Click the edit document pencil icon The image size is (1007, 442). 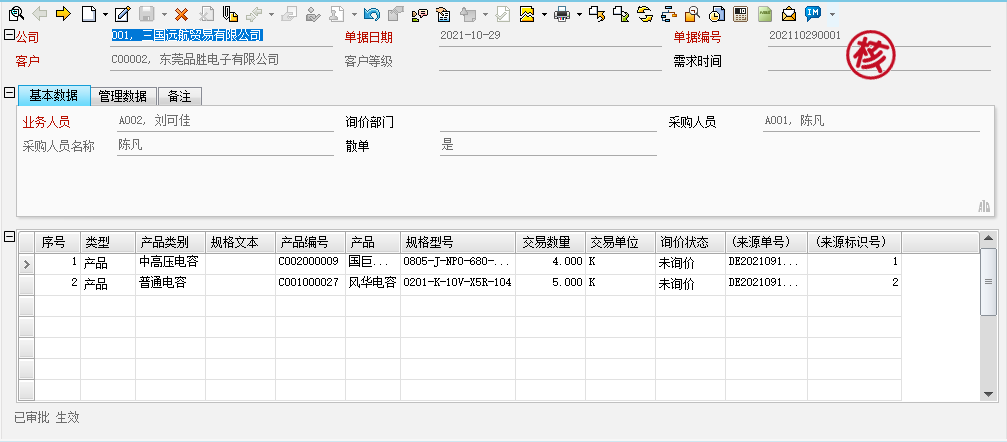122,14
